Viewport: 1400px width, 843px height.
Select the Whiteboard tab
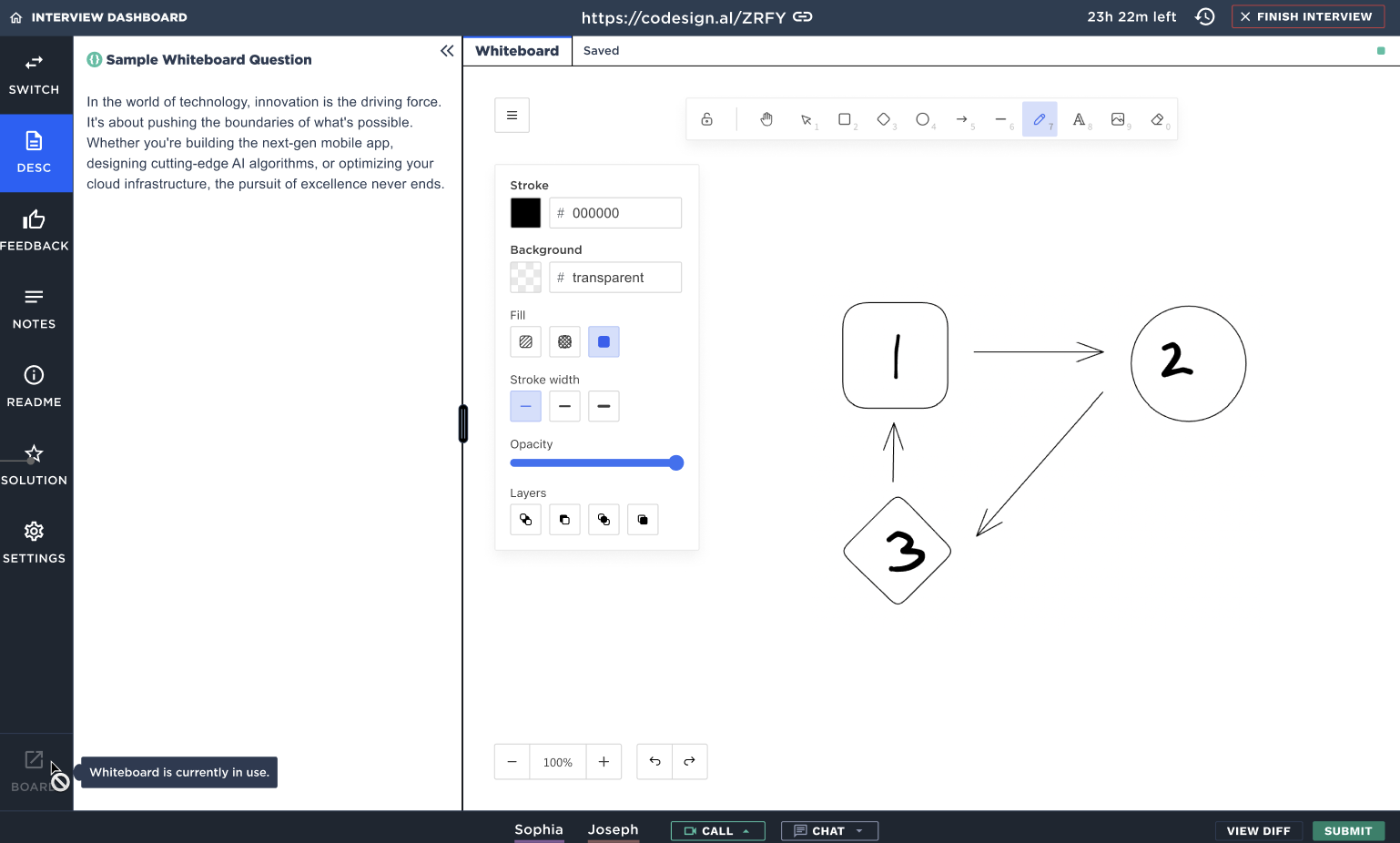(x=517, y=51)
